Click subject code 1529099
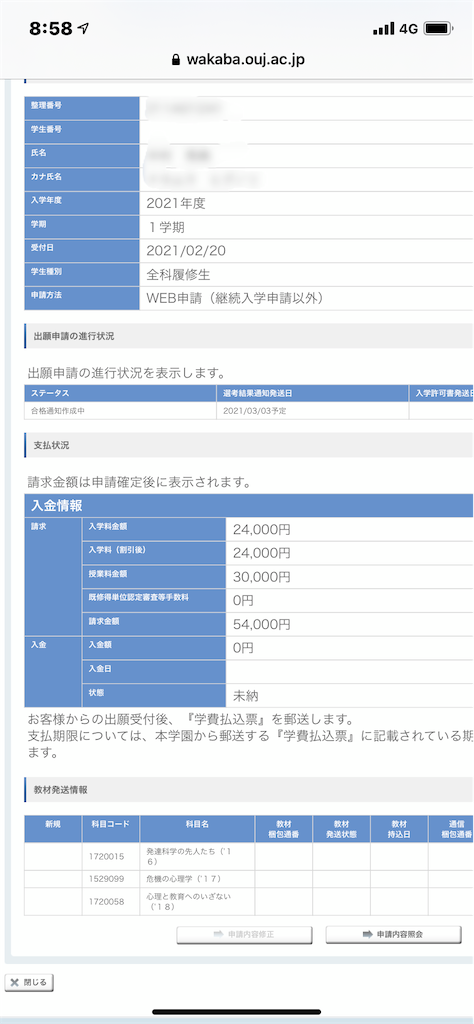474x1024 pixels. (106, 879)
